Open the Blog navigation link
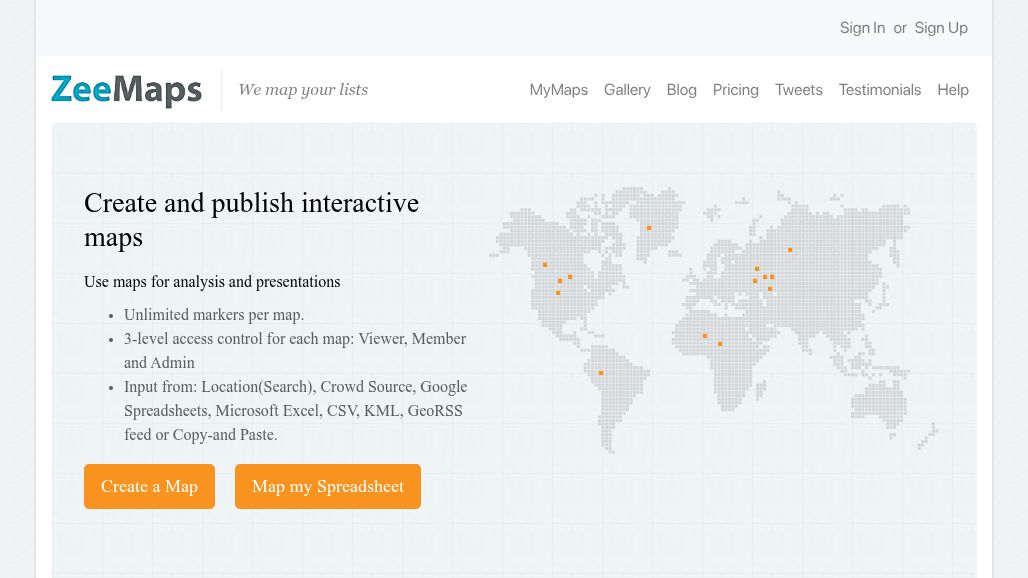 [681, 90]
